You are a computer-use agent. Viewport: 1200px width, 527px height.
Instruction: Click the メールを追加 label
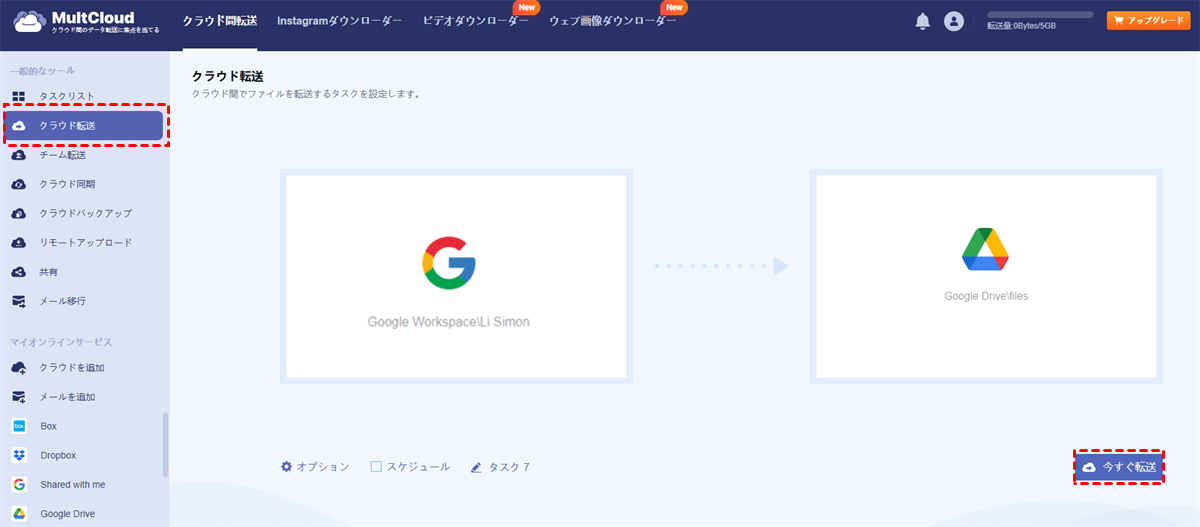(67, 397)
